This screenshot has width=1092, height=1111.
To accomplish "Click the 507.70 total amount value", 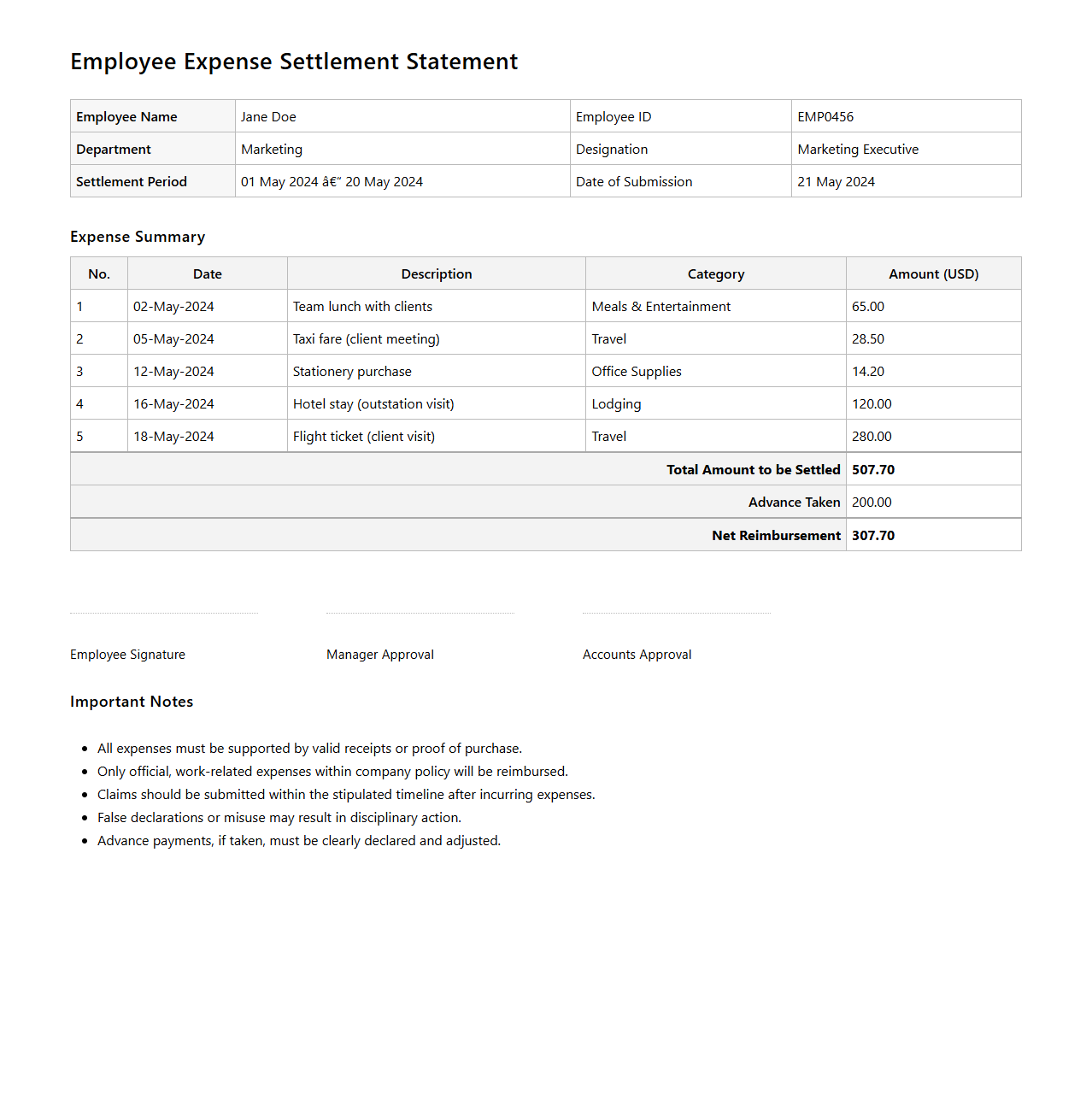I will (x=873, y=470).
